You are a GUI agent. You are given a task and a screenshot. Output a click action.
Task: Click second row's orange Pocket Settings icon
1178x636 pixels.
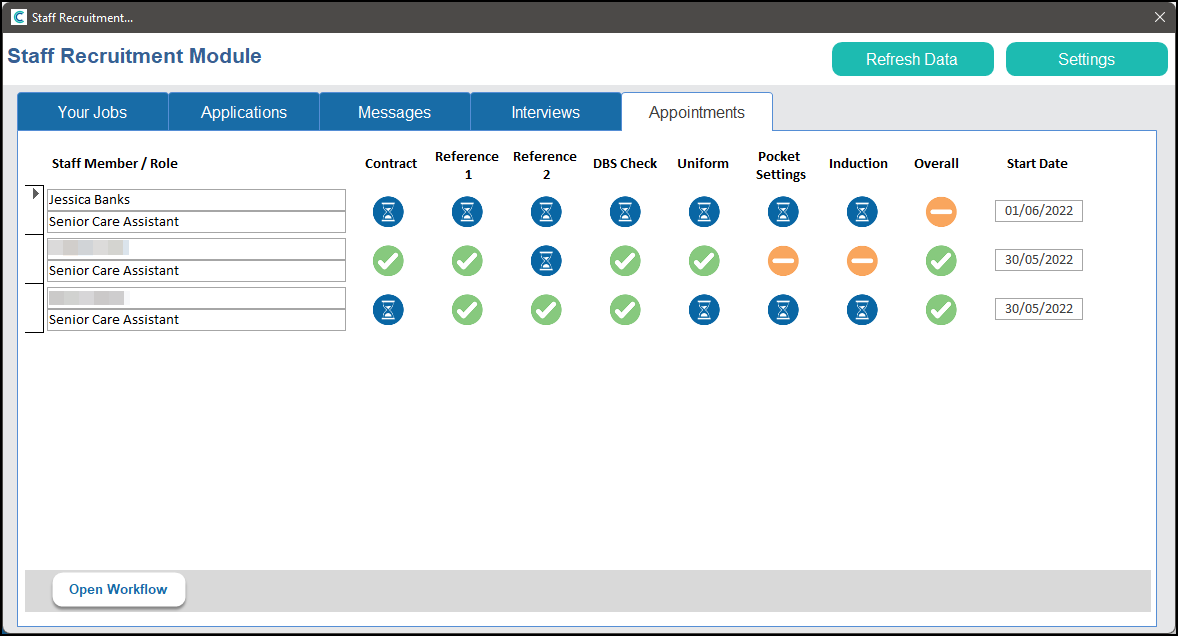pyautogui.click(x=783, y=260)
